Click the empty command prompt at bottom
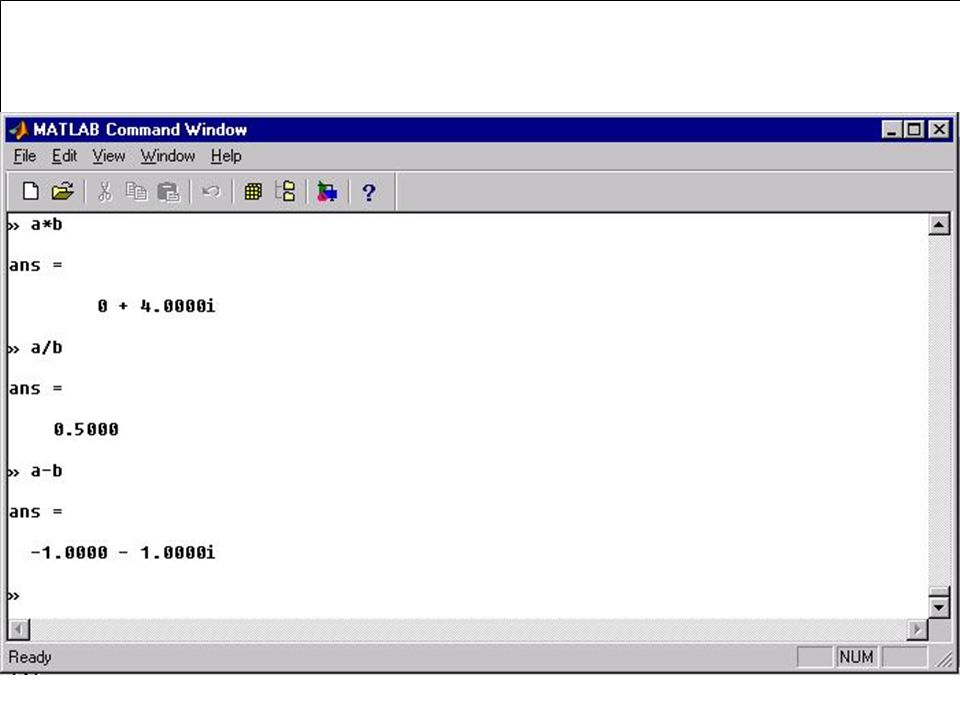The image size is (960, 720). (x=13, y=595)
